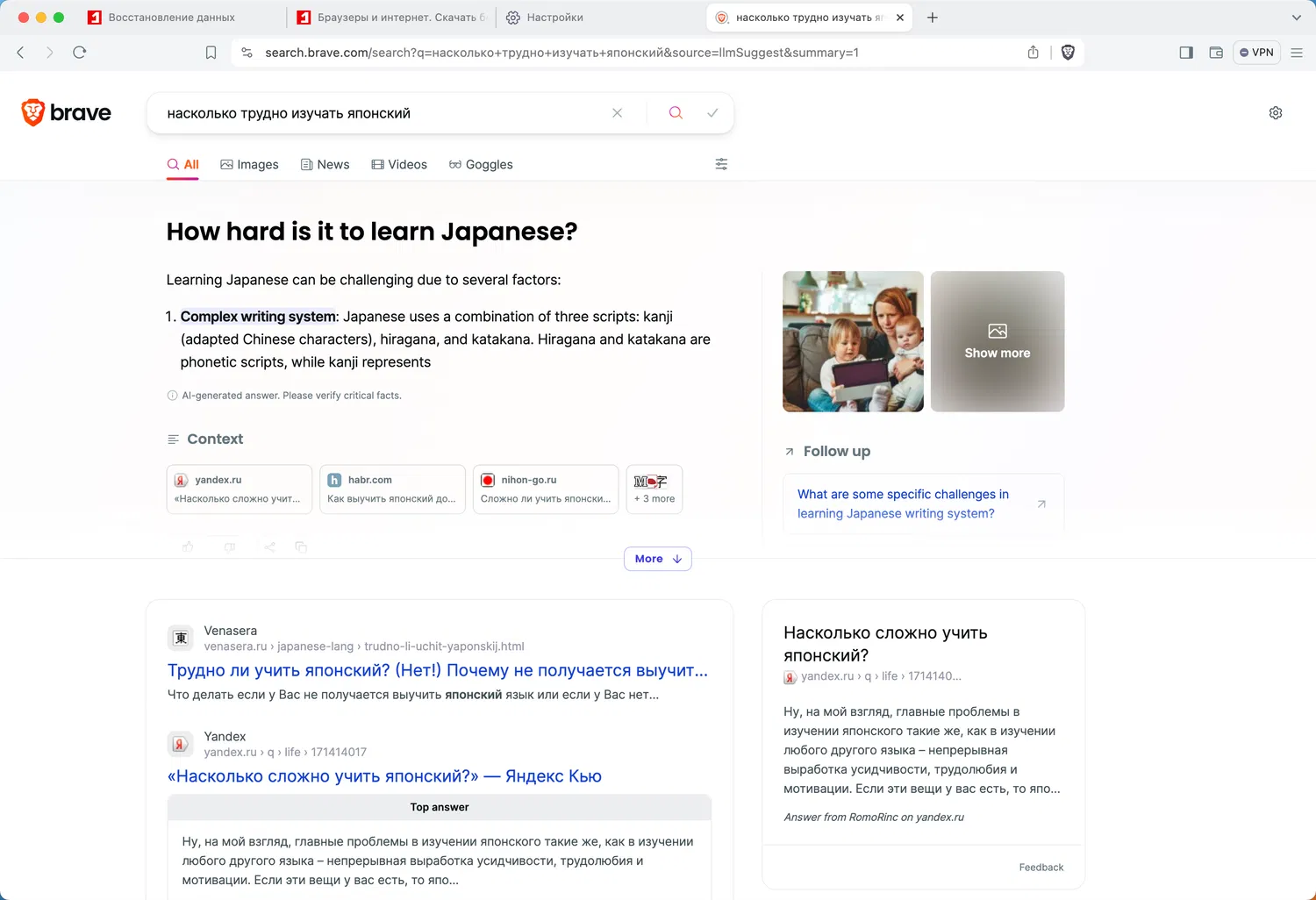Viewport: 1316px width, 900px height.
Task: Bookmark this page using the bookmark icon
Action: (x=211, y=53)
